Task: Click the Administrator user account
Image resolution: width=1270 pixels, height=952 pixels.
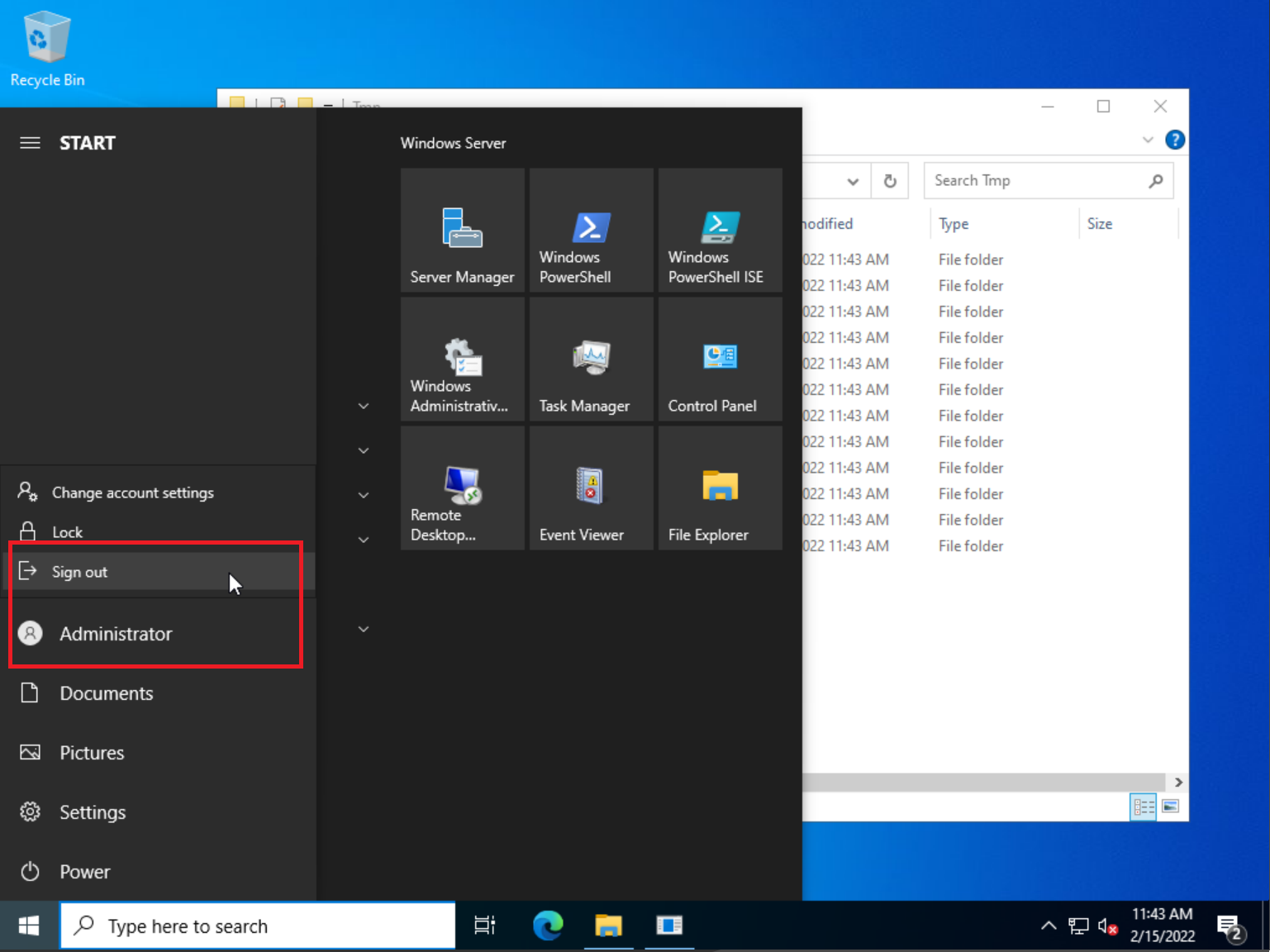Action: point(157,634)
